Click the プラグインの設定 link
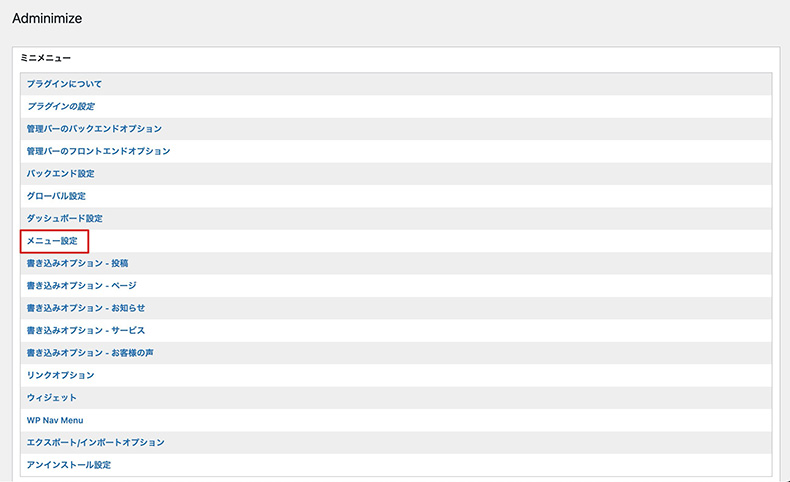Image resolution: width=790 pixels, height=482 pixels. tap(61, 106)
